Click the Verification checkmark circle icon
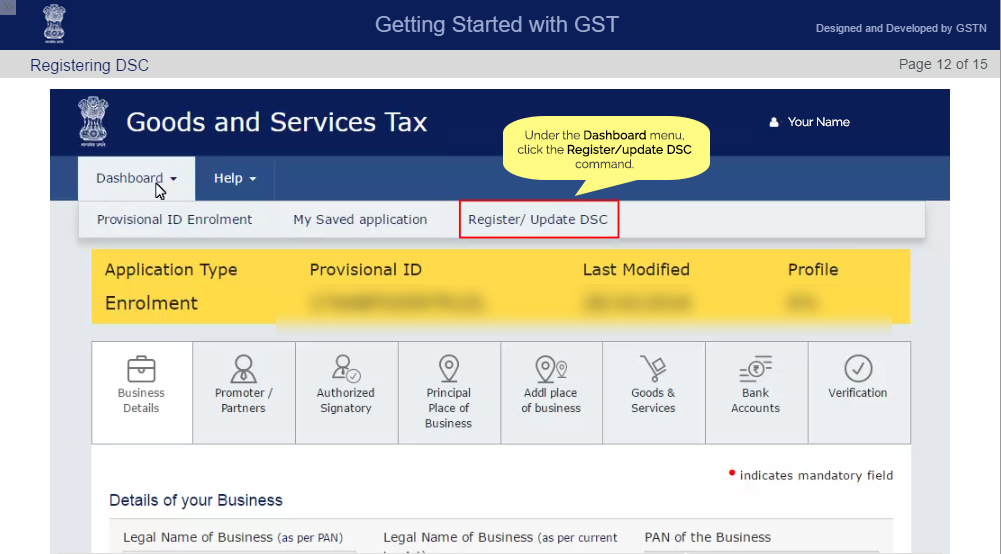Image resolution: width=1001 pixels, height=554 pixels. coord(858,369)
